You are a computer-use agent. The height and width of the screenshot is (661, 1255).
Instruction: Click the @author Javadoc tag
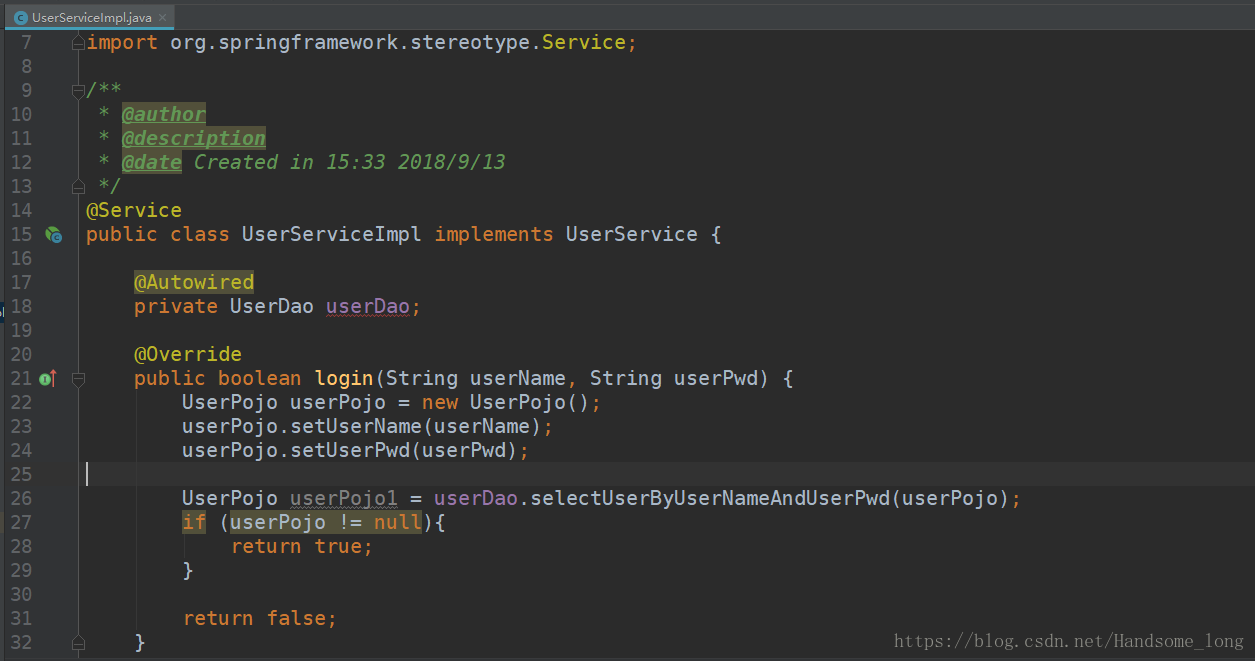tap(164, 114)
